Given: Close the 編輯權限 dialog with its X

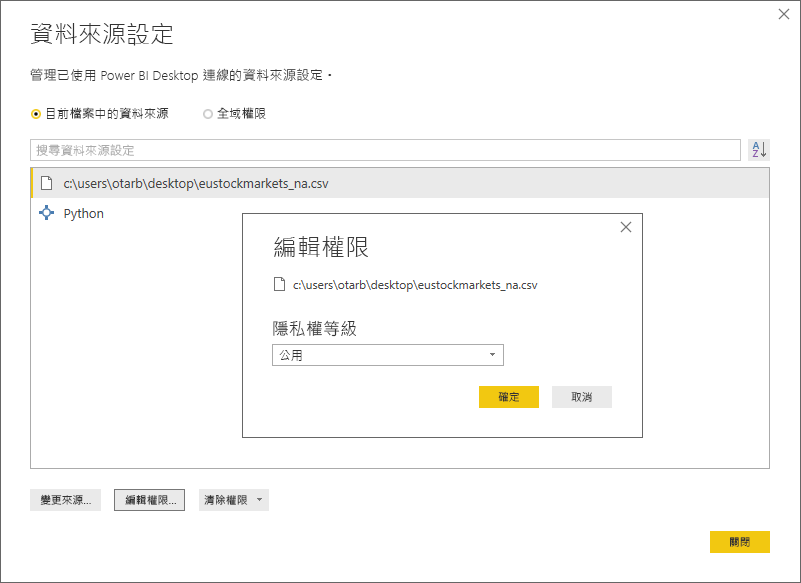Looking at the screenshot, I should point(626,227).
